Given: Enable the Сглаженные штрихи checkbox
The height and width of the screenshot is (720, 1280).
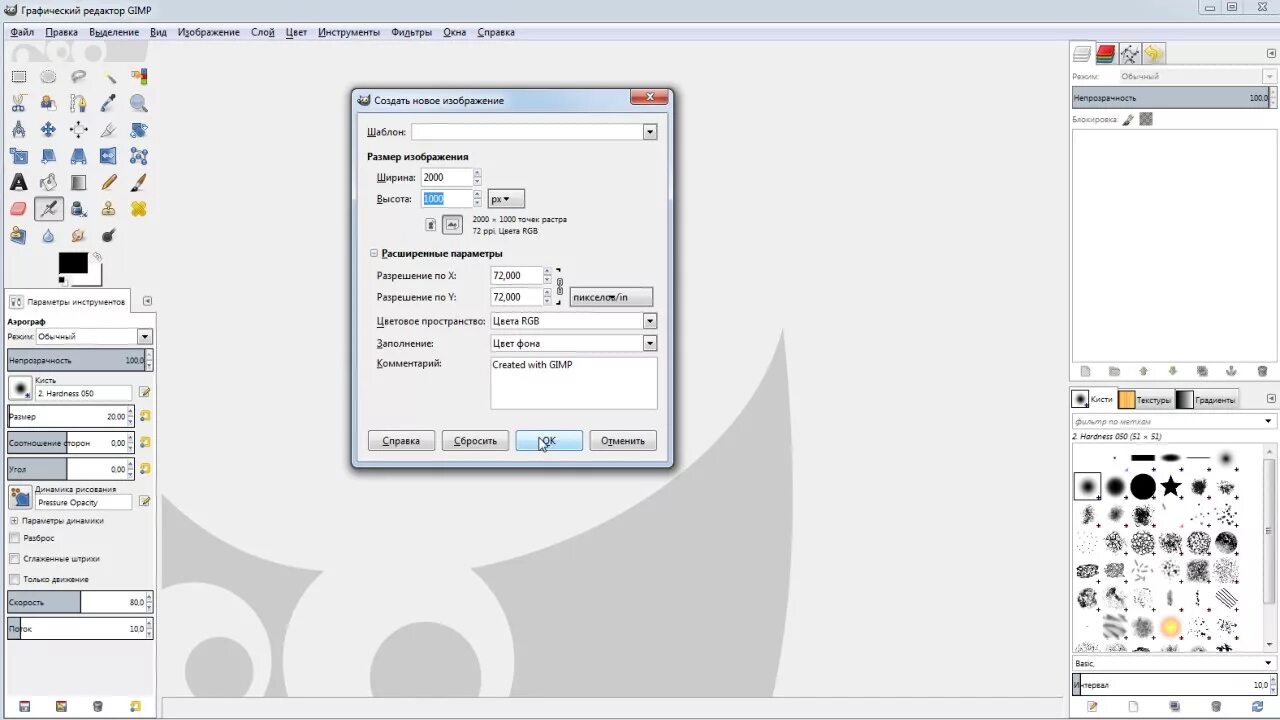Looking at the screenshot, I should (14, 559).
